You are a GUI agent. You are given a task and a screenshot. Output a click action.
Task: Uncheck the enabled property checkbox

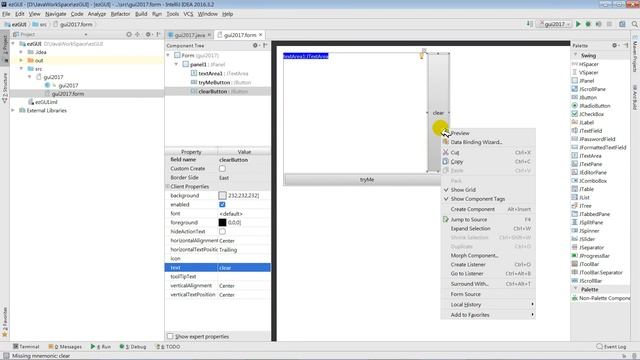click(x=222, y=204)
